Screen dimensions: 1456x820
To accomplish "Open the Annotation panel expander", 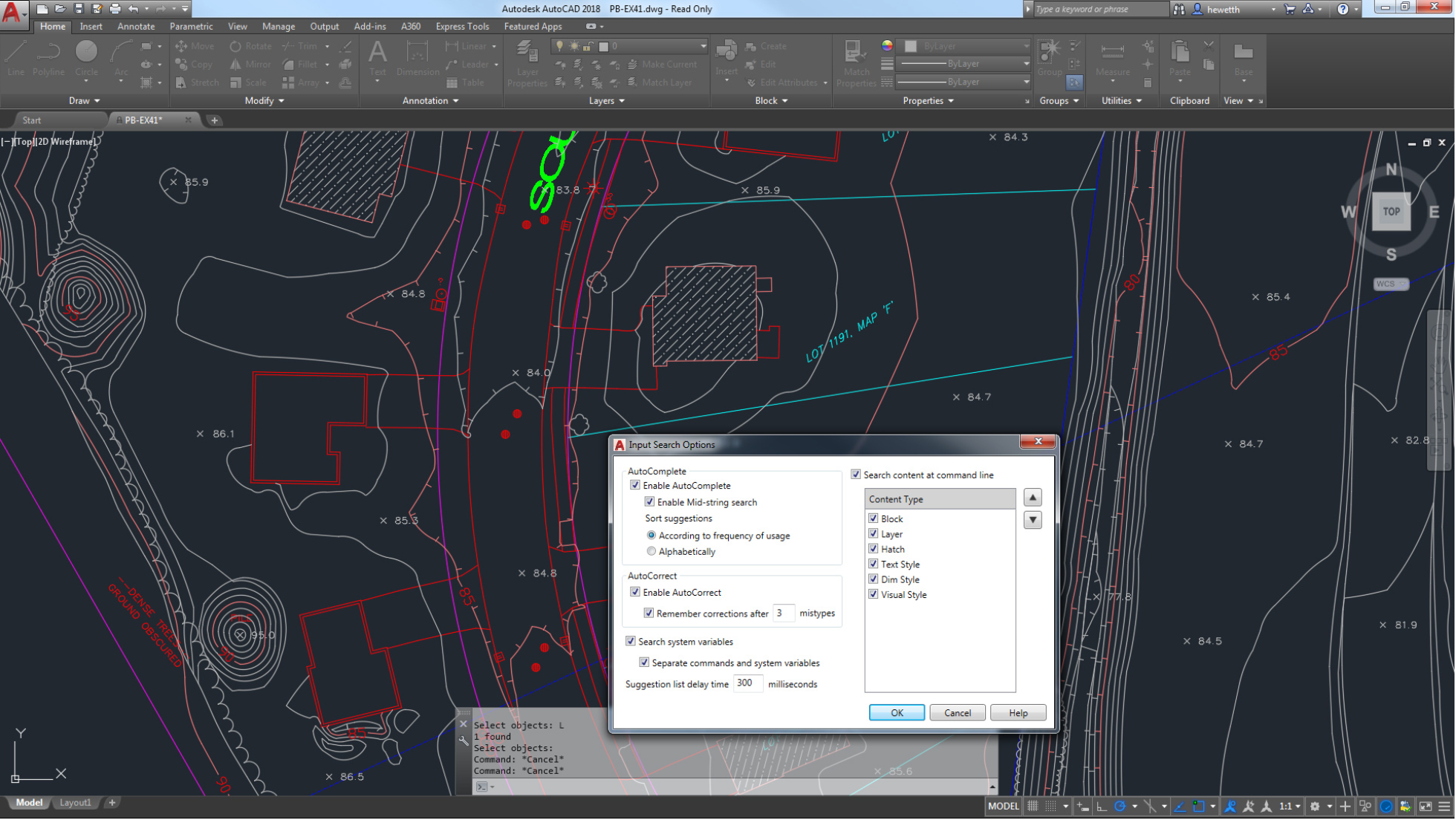I will click(455, 100).
